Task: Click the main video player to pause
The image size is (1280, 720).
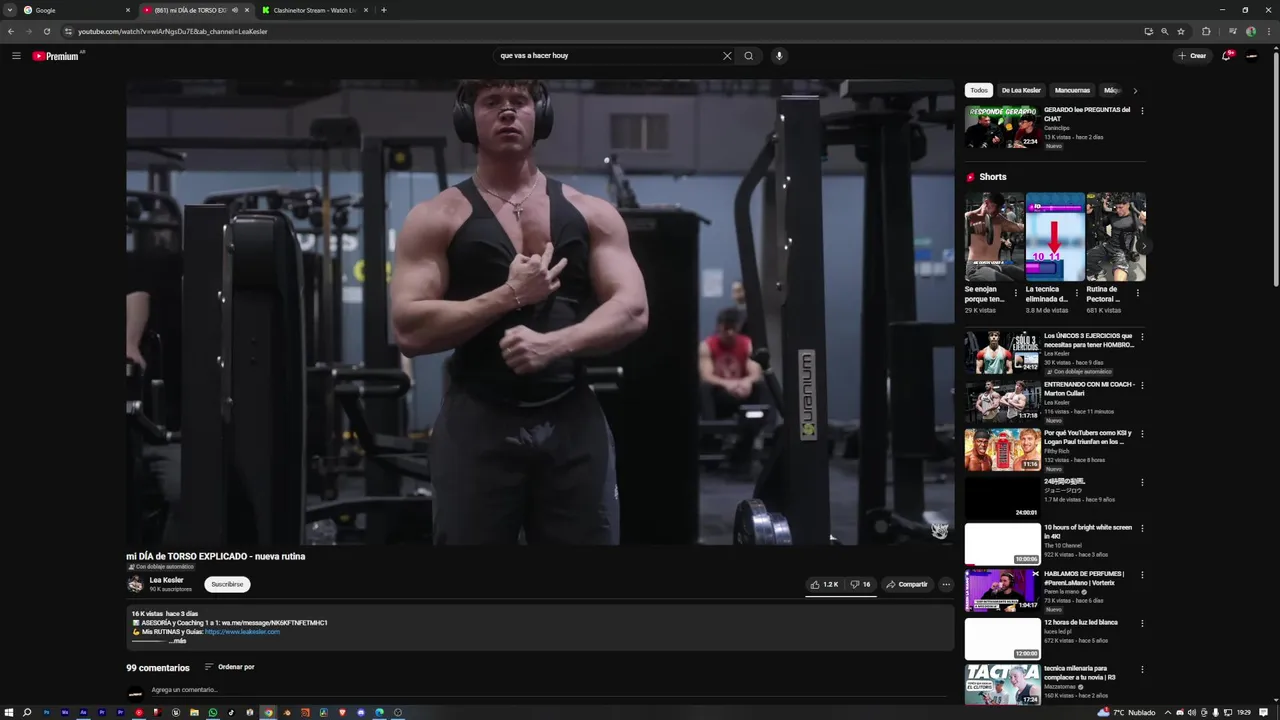Action: (x=540, y=312)
